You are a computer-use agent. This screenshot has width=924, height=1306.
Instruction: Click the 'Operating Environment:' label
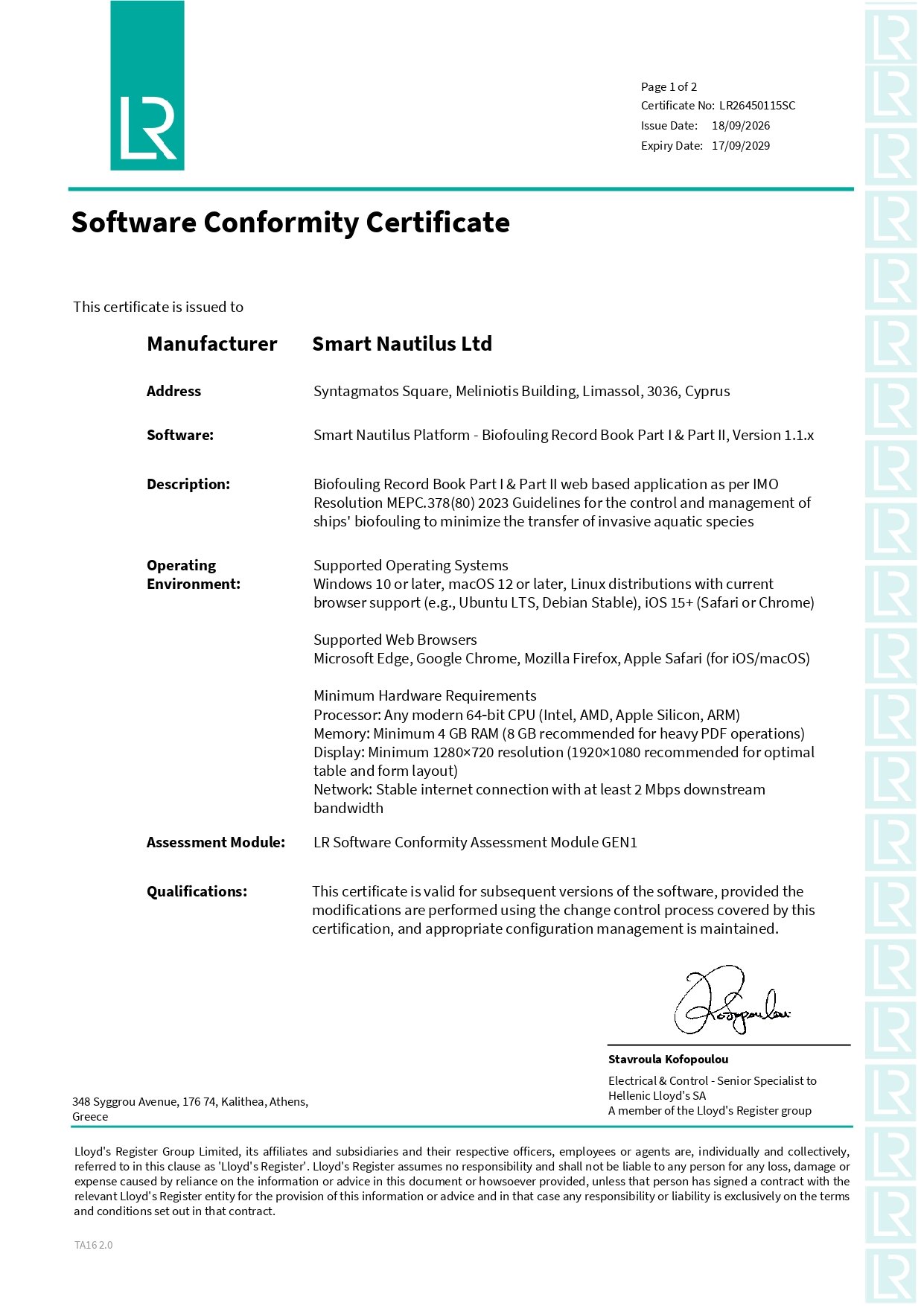[x=194, y=575]
